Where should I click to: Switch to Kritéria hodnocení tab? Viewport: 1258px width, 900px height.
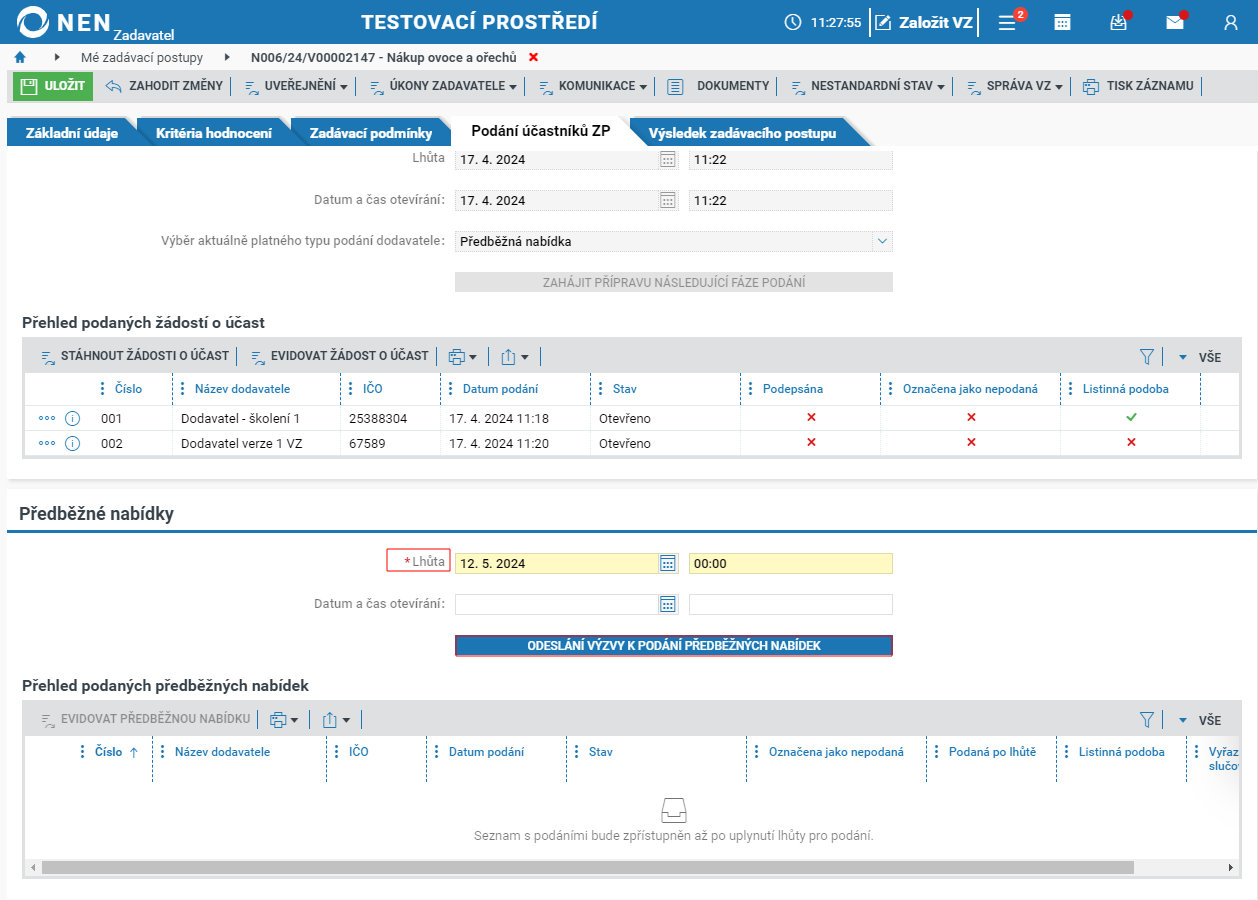click(x=214, y=132)
